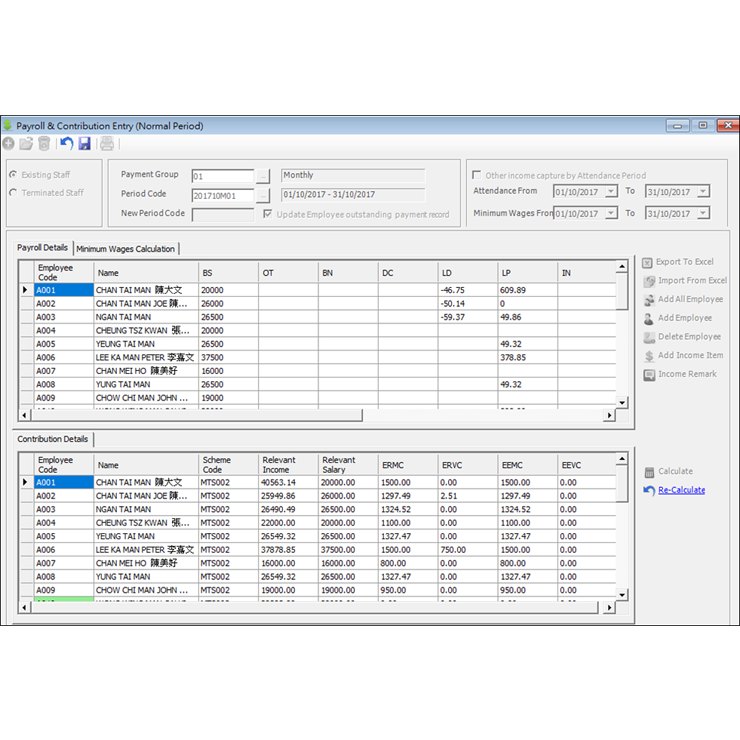The height and width of the screenshot is (740, 740).
Task: Switch to Minimum Wages Calculation tab
Action: coord(126,249)
